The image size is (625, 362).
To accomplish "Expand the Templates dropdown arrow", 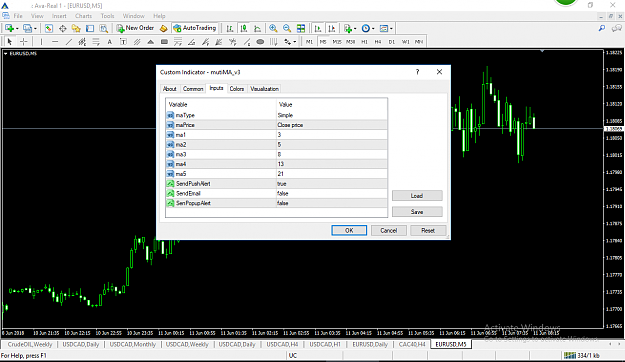I will tap(391, 29).
